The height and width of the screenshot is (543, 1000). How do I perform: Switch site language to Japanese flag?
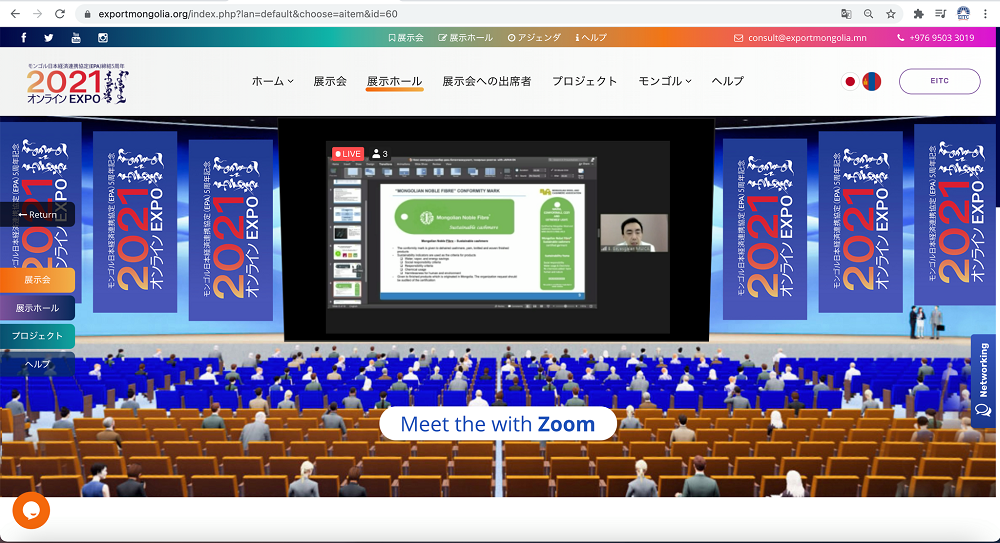[x=850, y=81]
